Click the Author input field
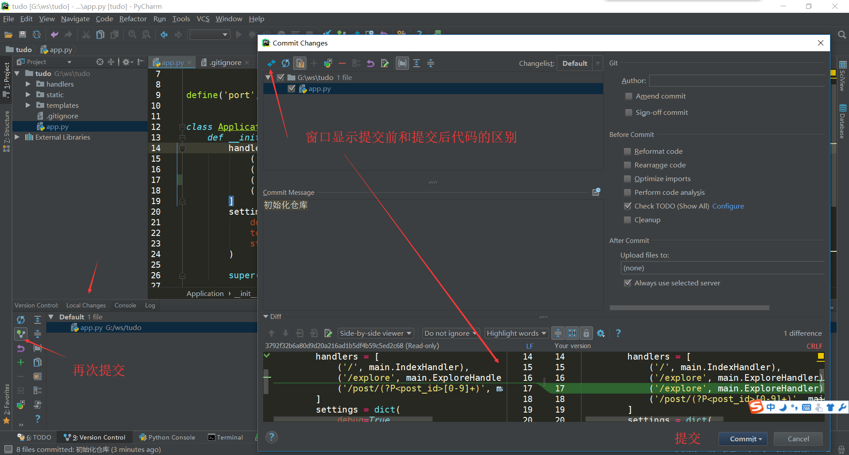Screen dimensions: 849x455 tap(735, 80)
